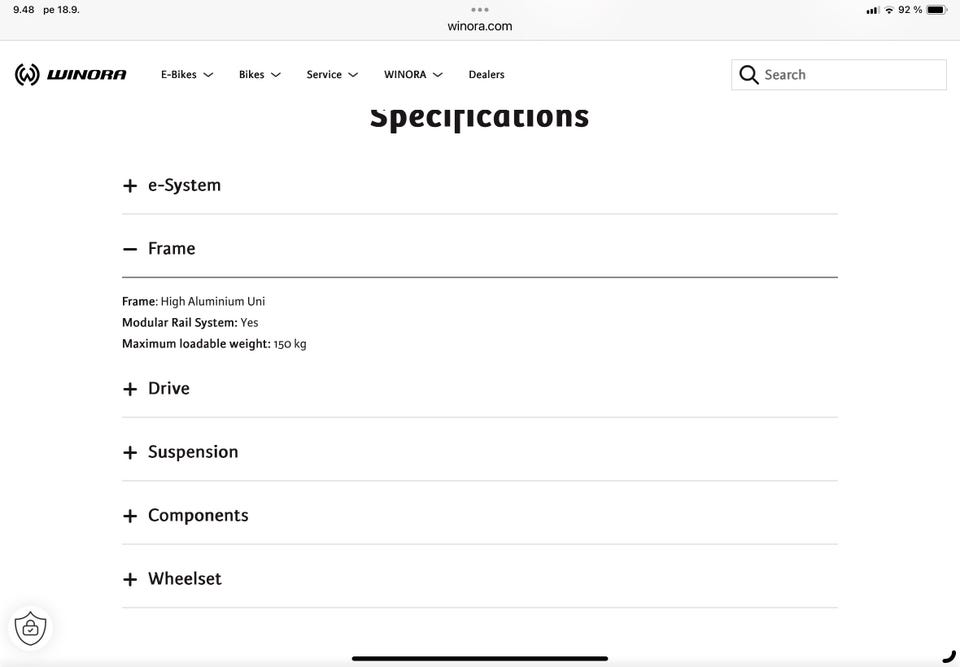Open the privacy shield lock icon

(x=31, y=628)
